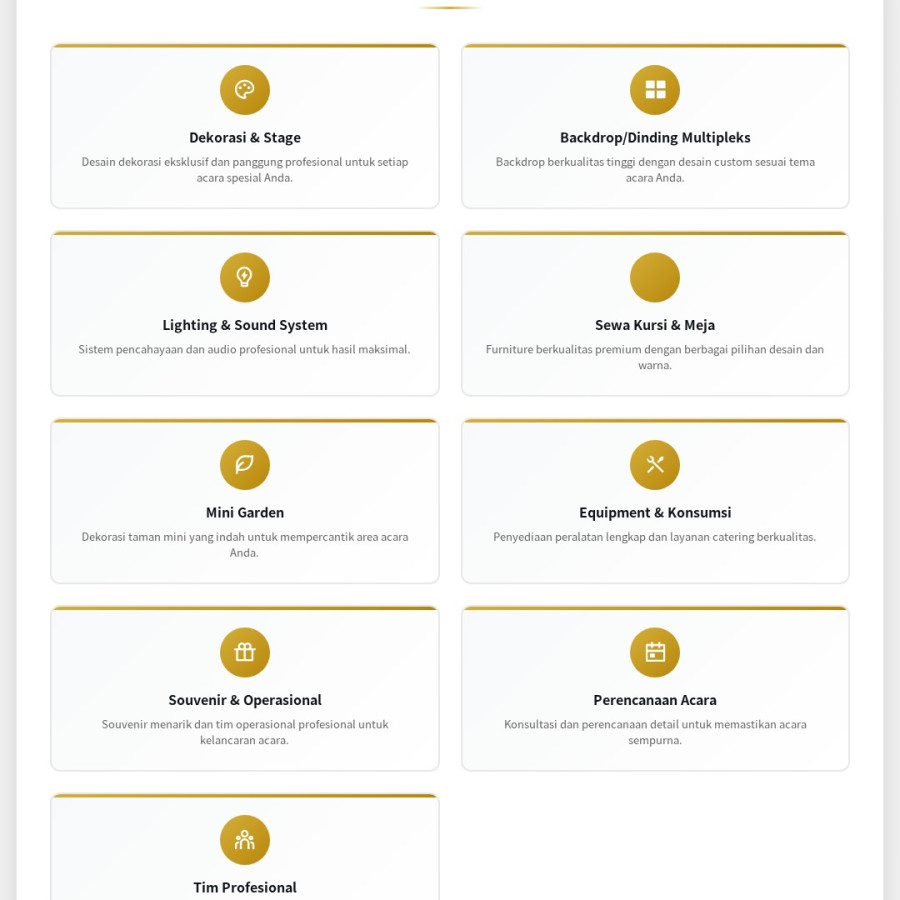Click the gold circle above Sewa Kursi & Meja
This screenshot has height=900, width=900.
(x=655, y=277)
